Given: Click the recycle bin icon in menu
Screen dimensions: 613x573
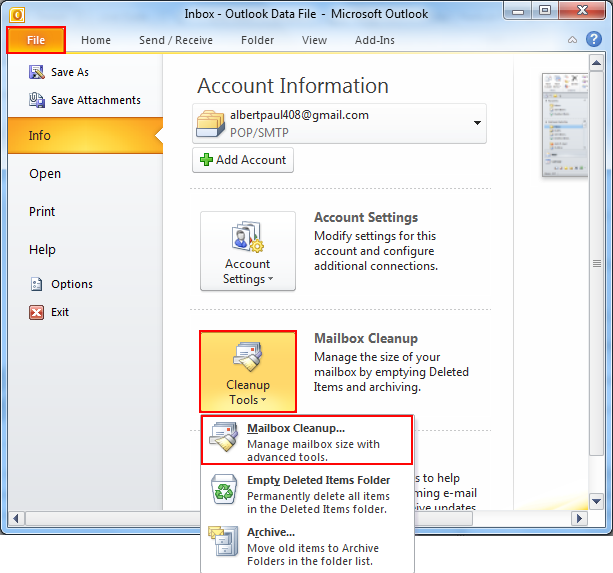Looking at the screenshot, I should [224, 489].
